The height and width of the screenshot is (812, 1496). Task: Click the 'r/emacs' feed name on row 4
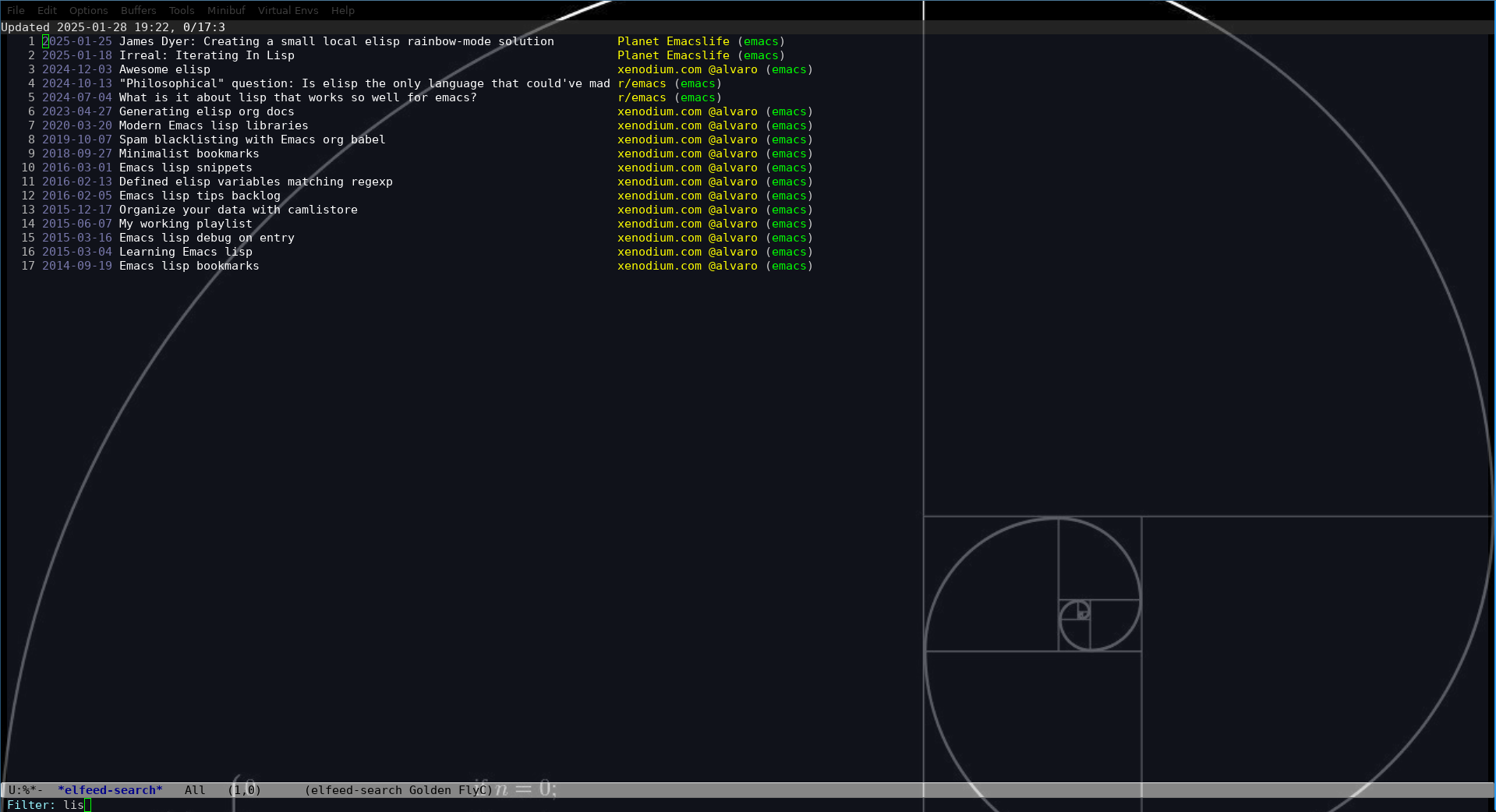(642, 83)
